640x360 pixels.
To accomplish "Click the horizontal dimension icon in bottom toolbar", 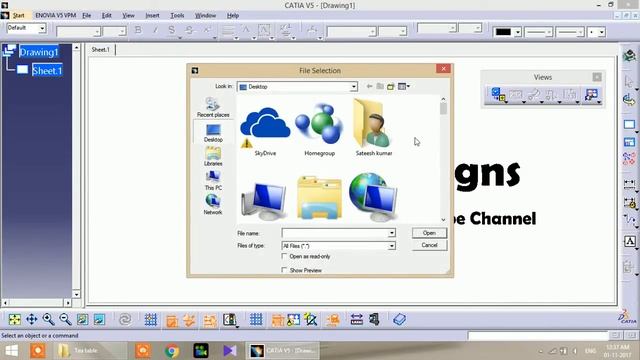I will (356, 320).
